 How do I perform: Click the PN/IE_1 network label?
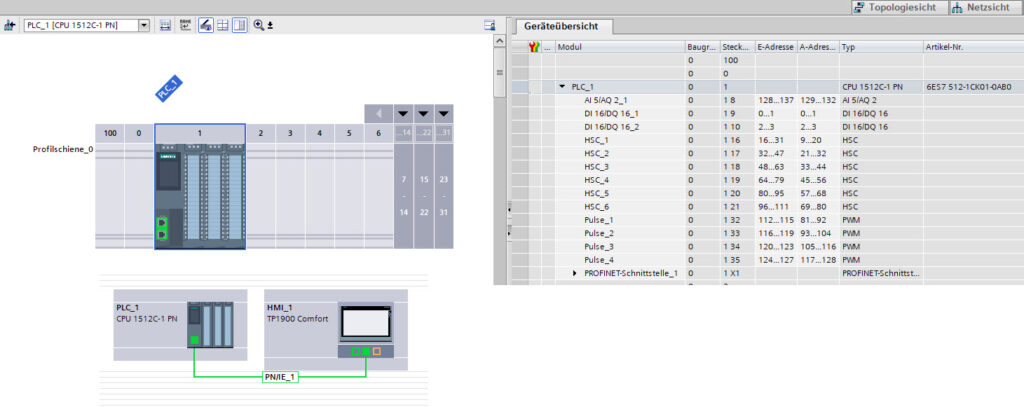(x=280, y=377)
